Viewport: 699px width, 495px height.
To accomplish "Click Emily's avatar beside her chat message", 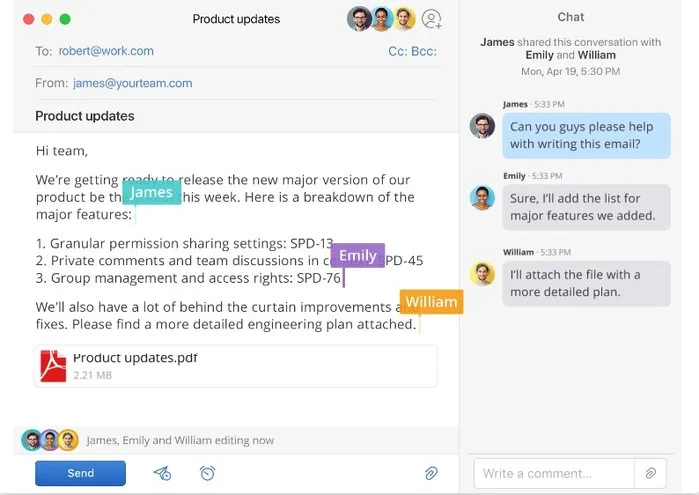I will pyautogui.click(x=482, y=198).
